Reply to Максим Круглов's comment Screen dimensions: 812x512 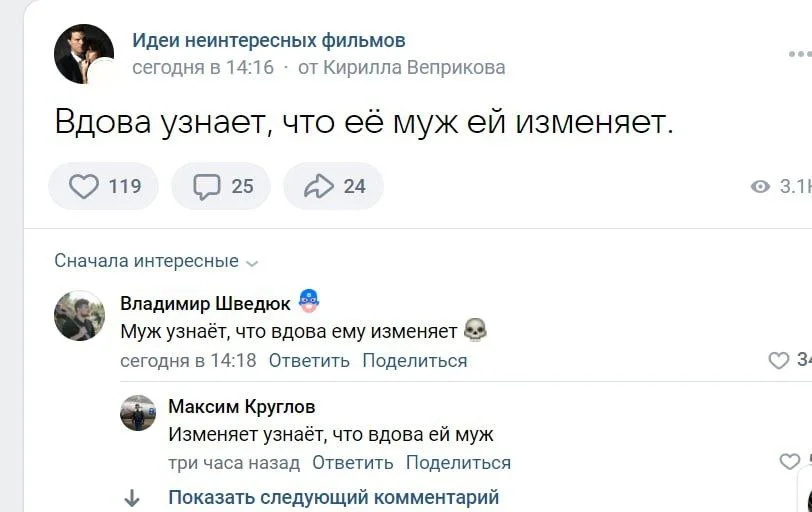coord(352,462)
